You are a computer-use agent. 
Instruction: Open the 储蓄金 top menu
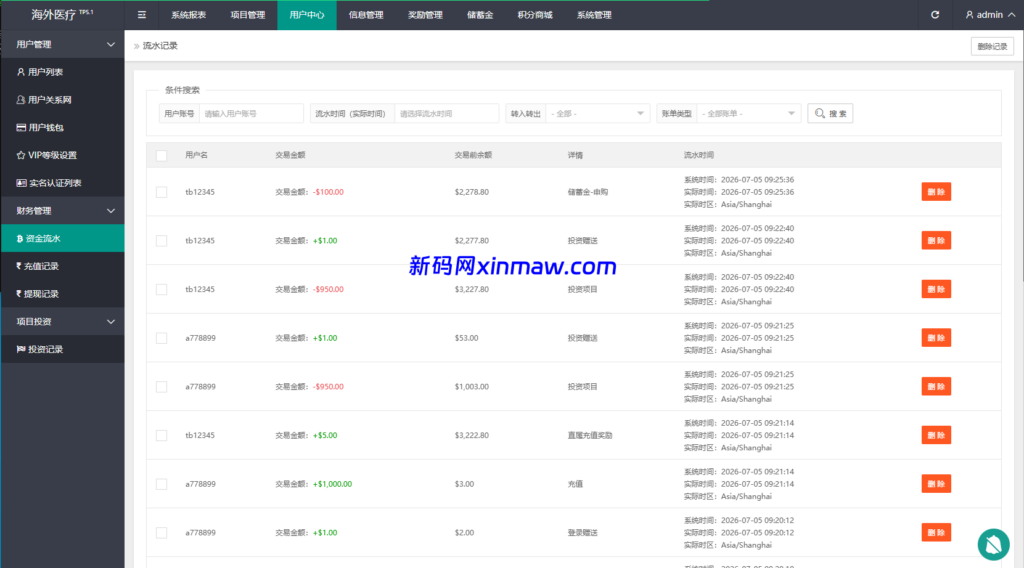480,15
